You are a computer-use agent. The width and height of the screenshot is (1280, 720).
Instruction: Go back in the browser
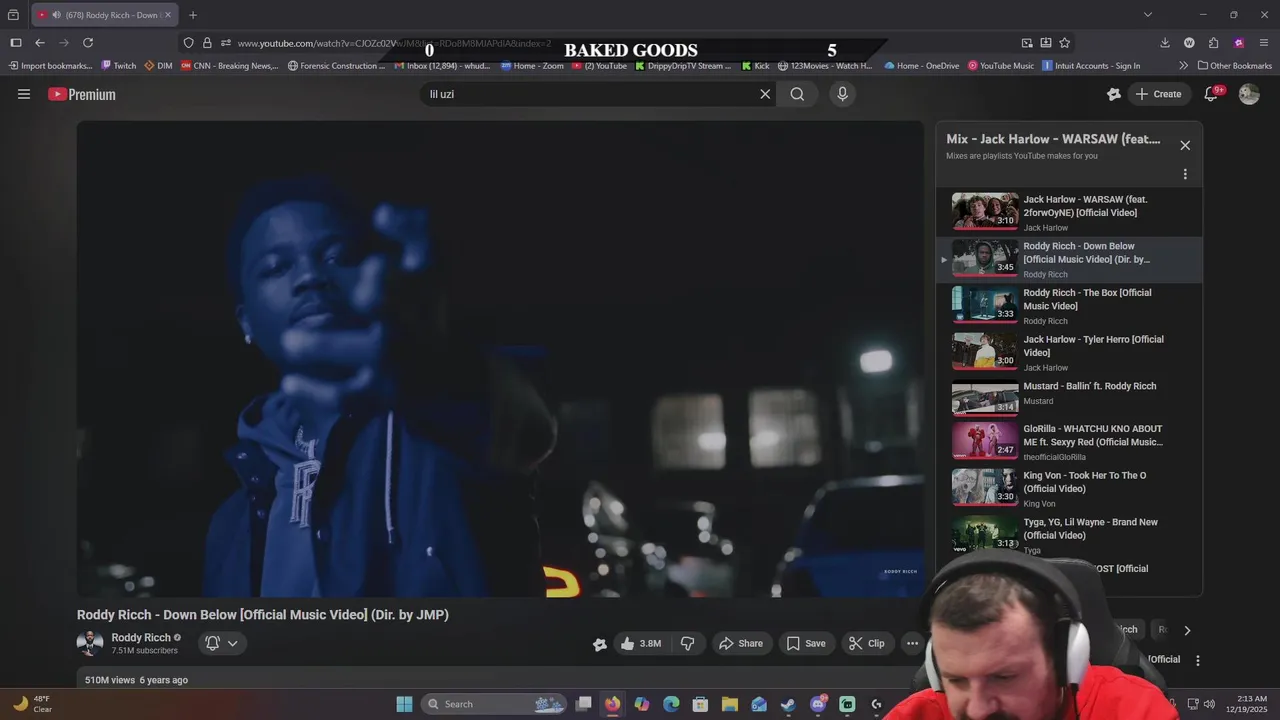point(40,43)
